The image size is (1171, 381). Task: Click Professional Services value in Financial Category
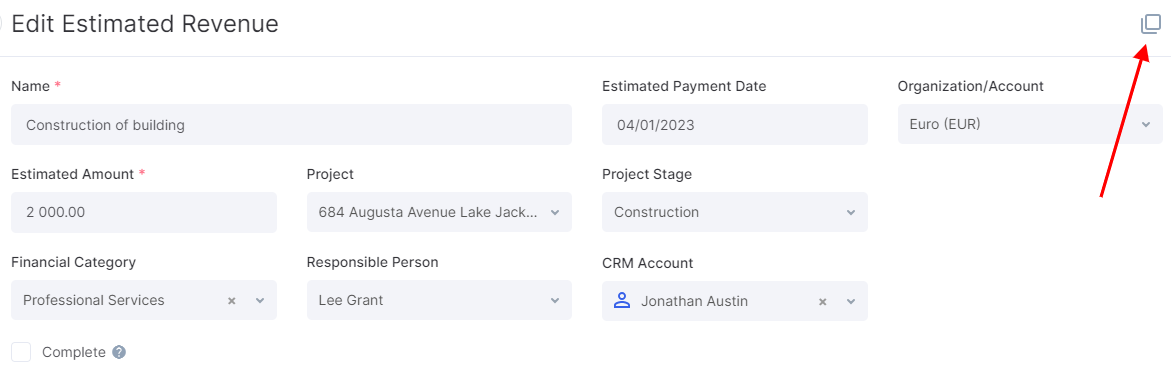93,300
